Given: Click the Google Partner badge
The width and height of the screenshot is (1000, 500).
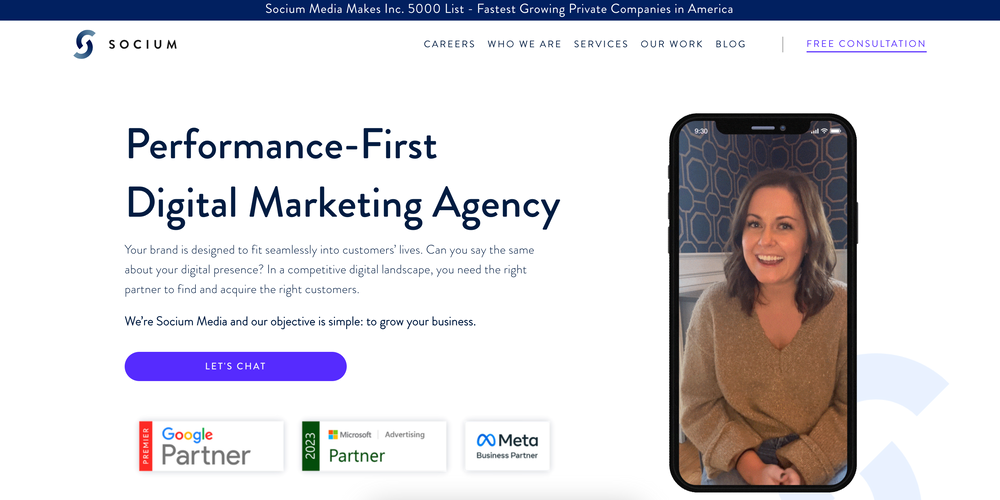Looking at the screenshot, I should pyautogui.click(x=211, y=446).
